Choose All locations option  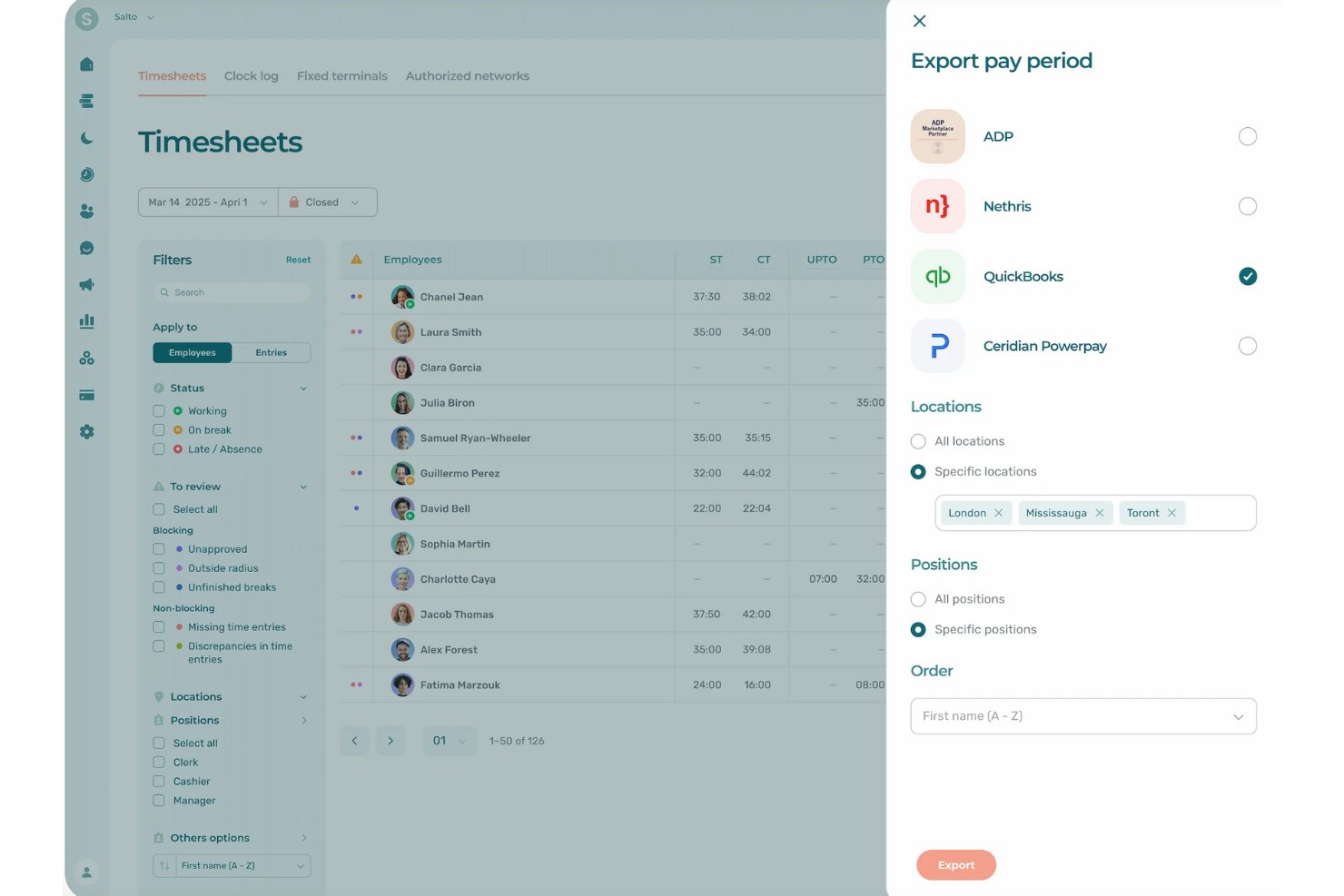click(918, 441)
